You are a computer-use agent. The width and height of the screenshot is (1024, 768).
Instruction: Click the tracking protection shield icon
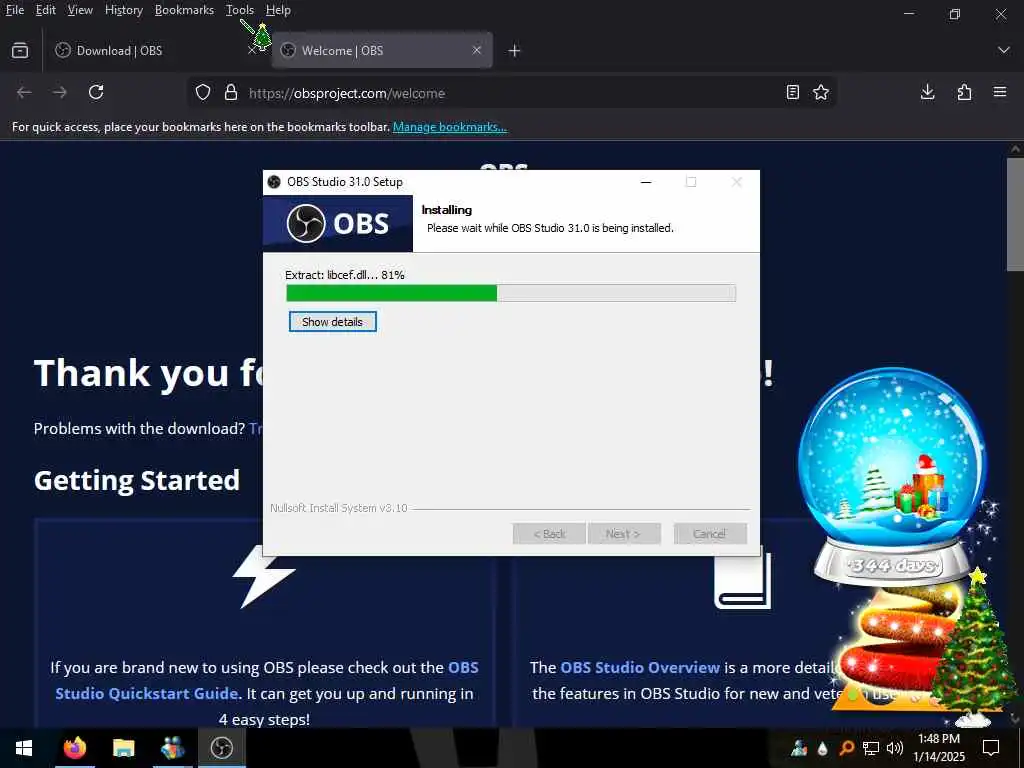point(203,93)
